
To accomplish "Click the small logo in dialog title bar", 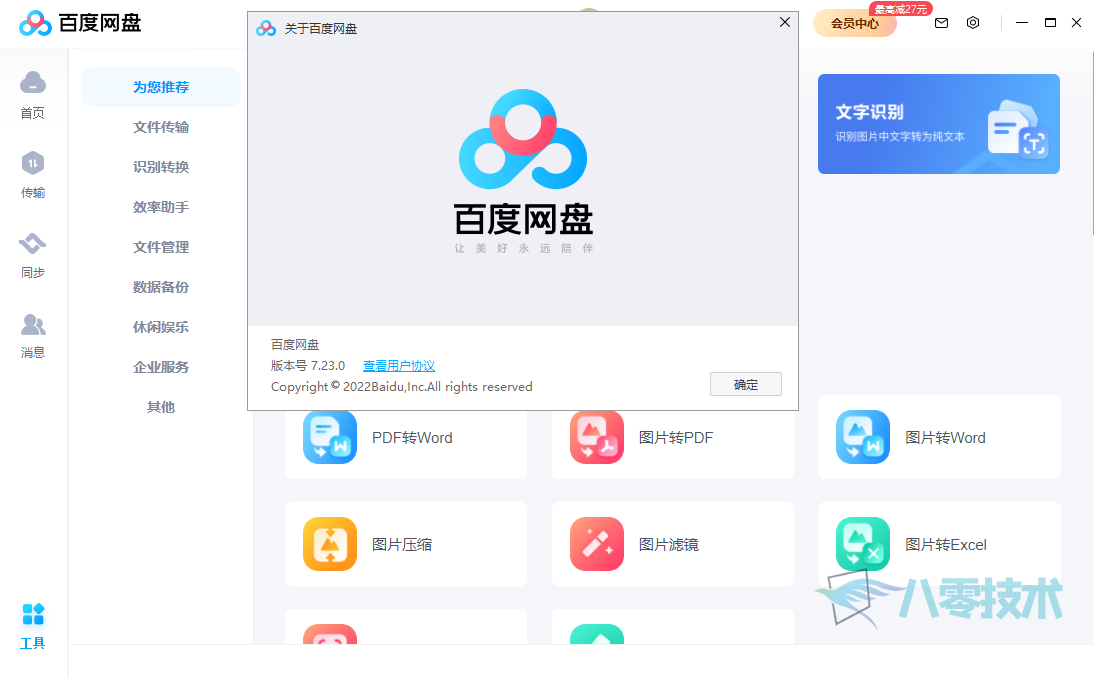I will [x=266, y=29].
